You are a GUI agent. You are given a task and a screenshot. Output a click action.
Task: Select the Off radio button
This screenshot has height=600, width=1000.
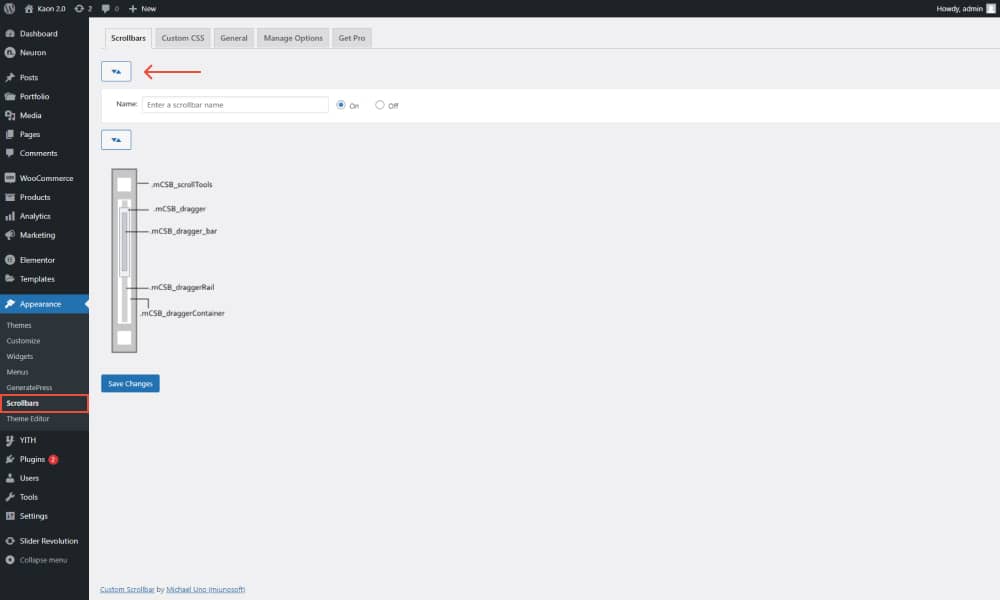(380, 104)
